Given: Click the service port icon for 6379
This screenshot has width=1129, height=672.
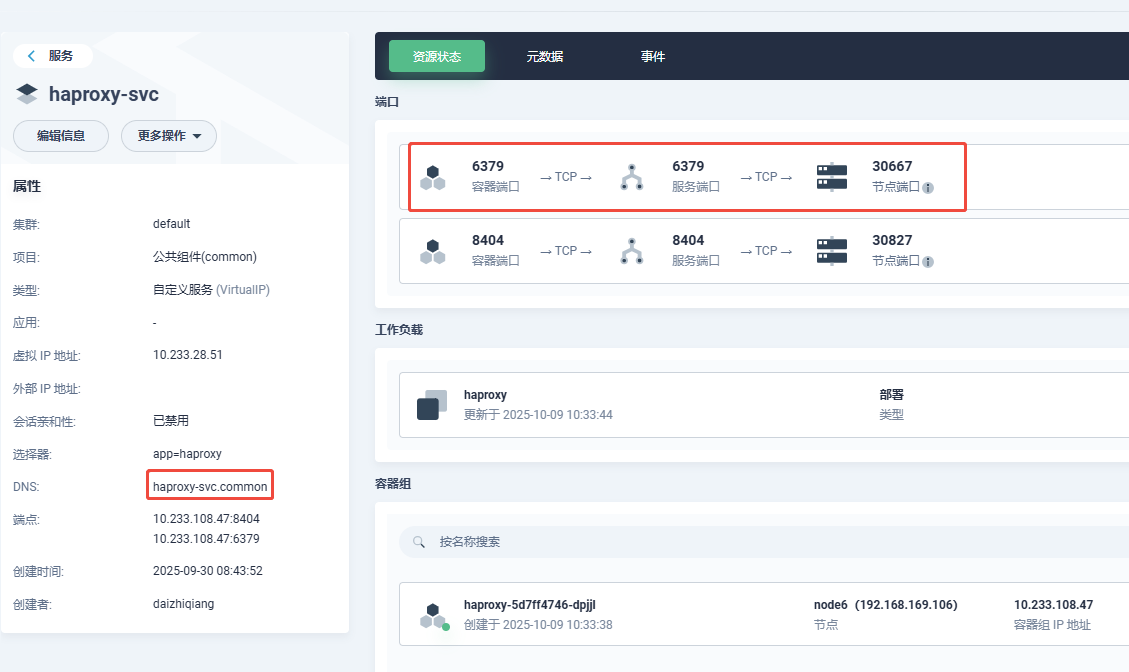Looking at the screenshot, I should click(x=631, y=178).
